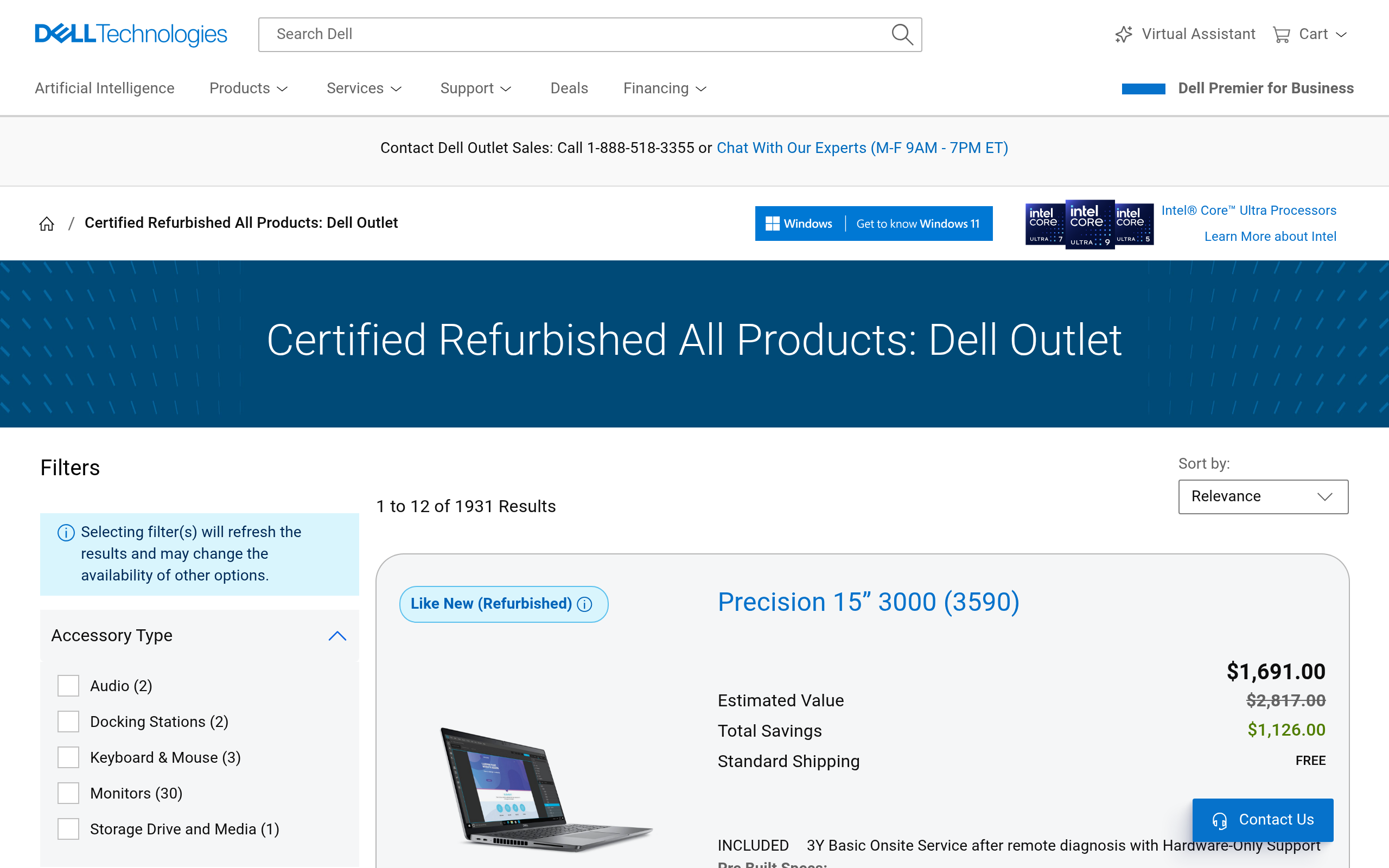Check the Audio (2) filter checkbox

(x=68, y=685)
